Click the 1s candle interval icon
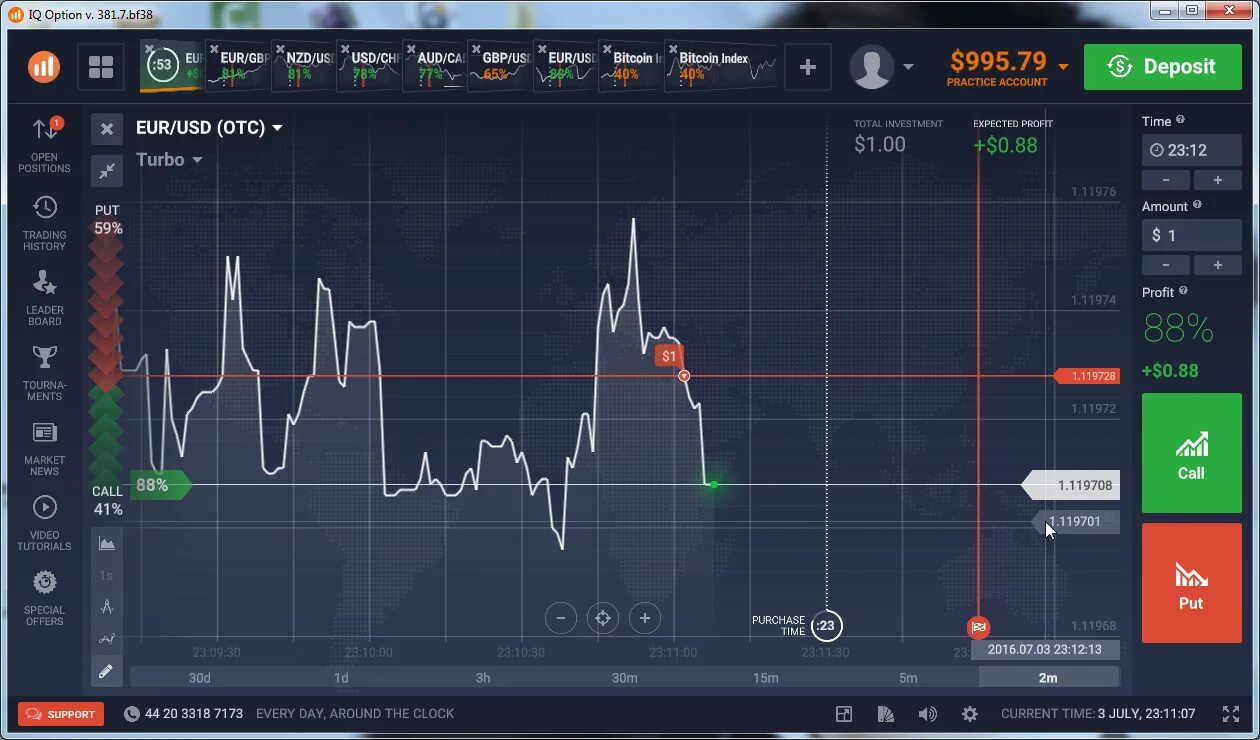This screenshot has height=740, width=1260. (x=107, y=576)
